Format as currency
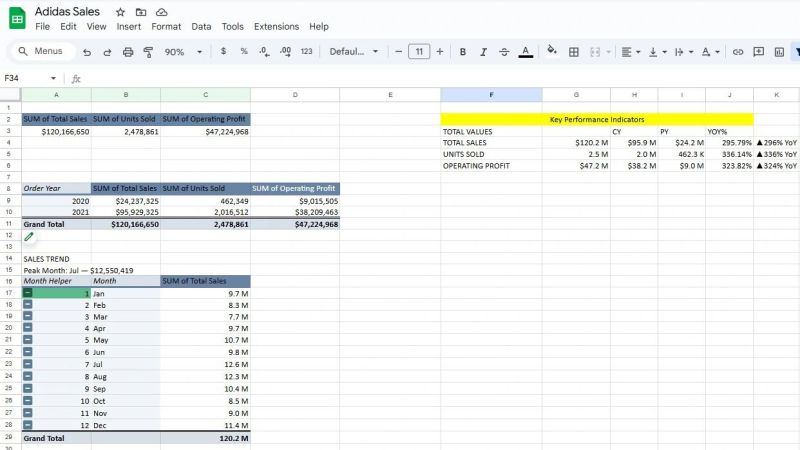800x450 pixels. click(223, 52)
